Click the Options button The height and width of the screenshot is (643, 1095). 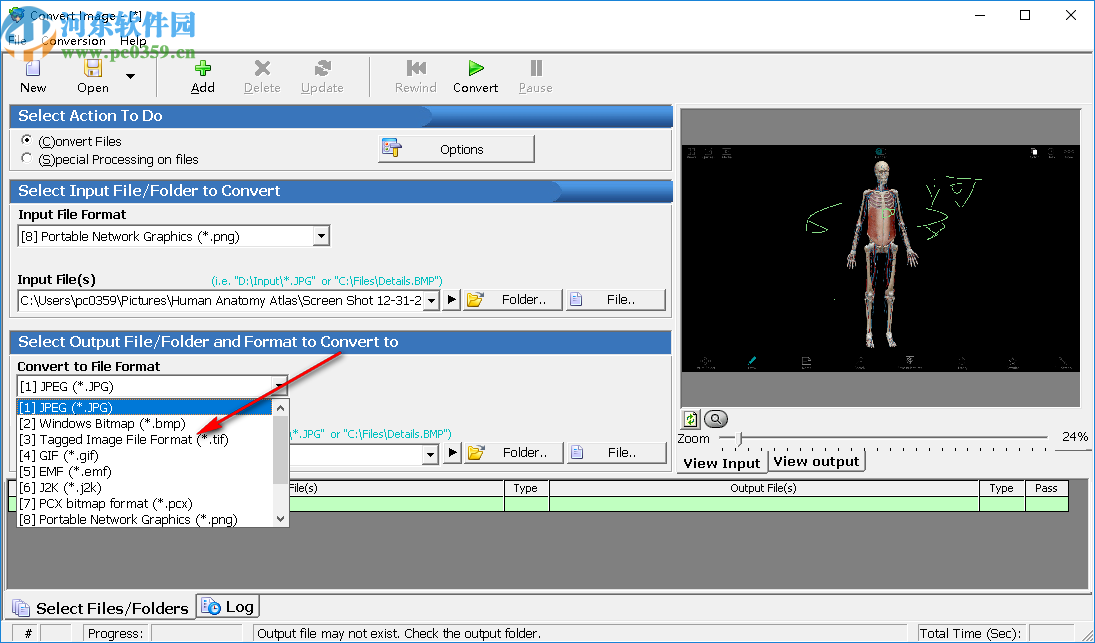pos(456,148)
